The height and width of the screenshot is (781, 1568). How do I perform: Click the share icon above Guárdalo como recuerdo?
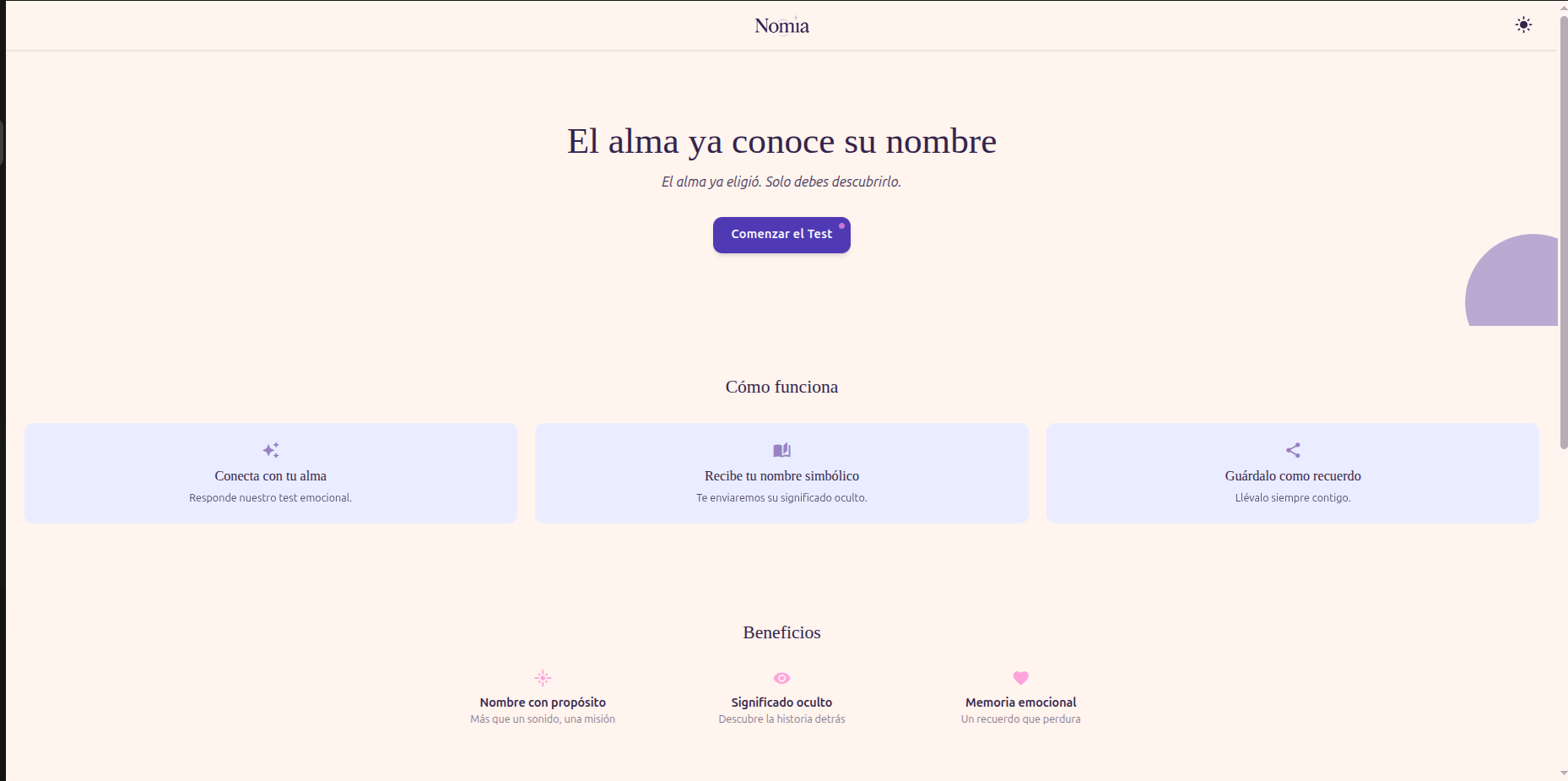coord(1292,450)
